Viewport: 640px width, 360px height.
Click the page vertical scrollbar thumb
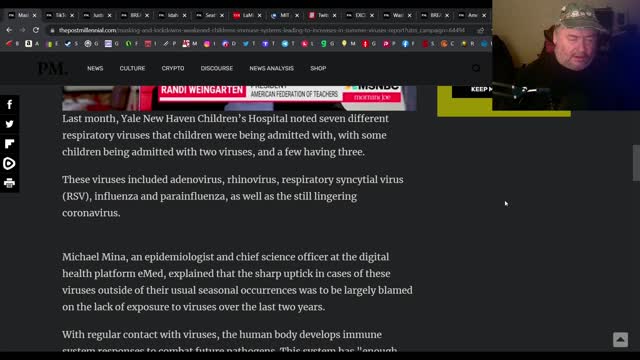[x=636, y=162]
